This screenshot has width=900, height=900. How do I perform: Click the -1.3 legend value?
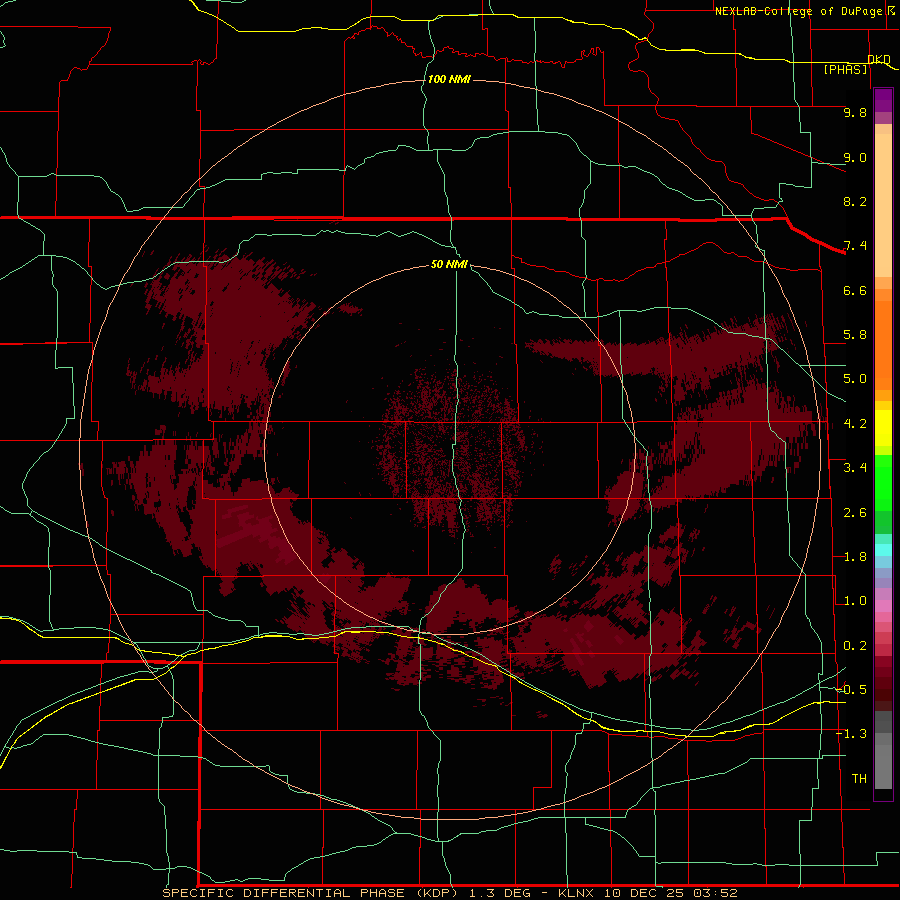coord(851,734)
